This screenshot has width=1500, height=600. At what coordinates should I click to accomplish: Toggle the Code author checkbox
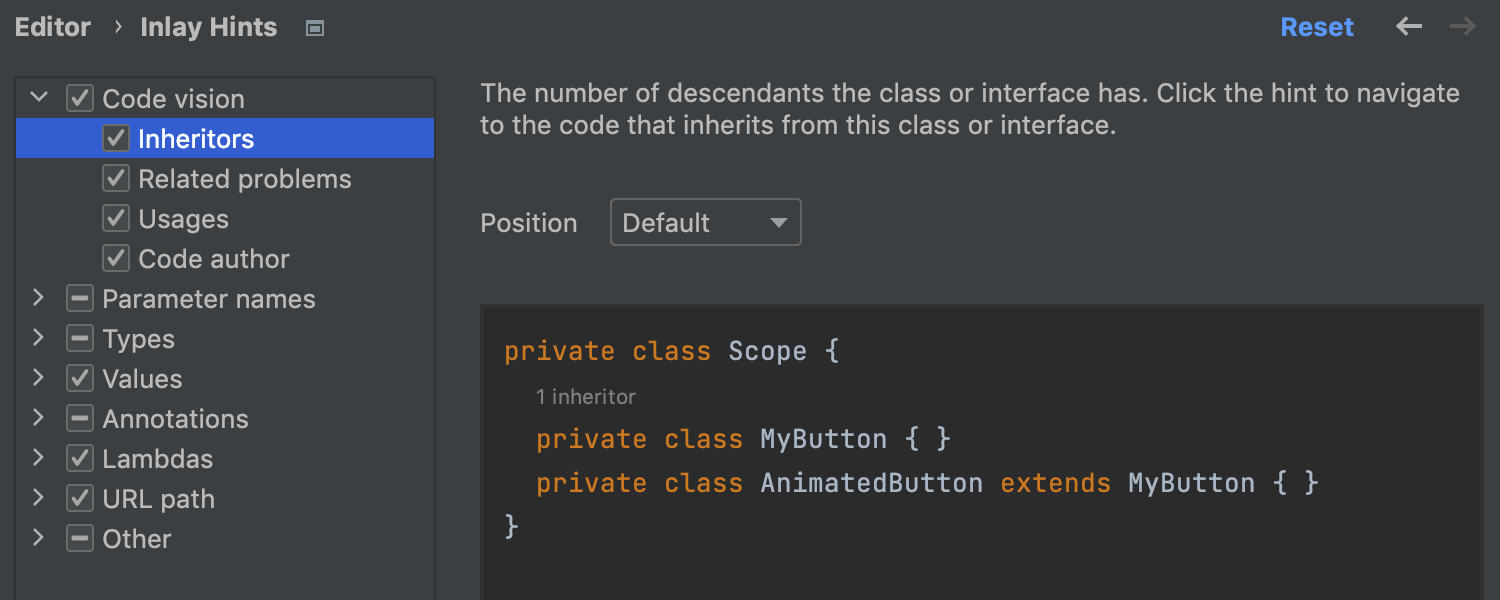[x=116, y=259]
